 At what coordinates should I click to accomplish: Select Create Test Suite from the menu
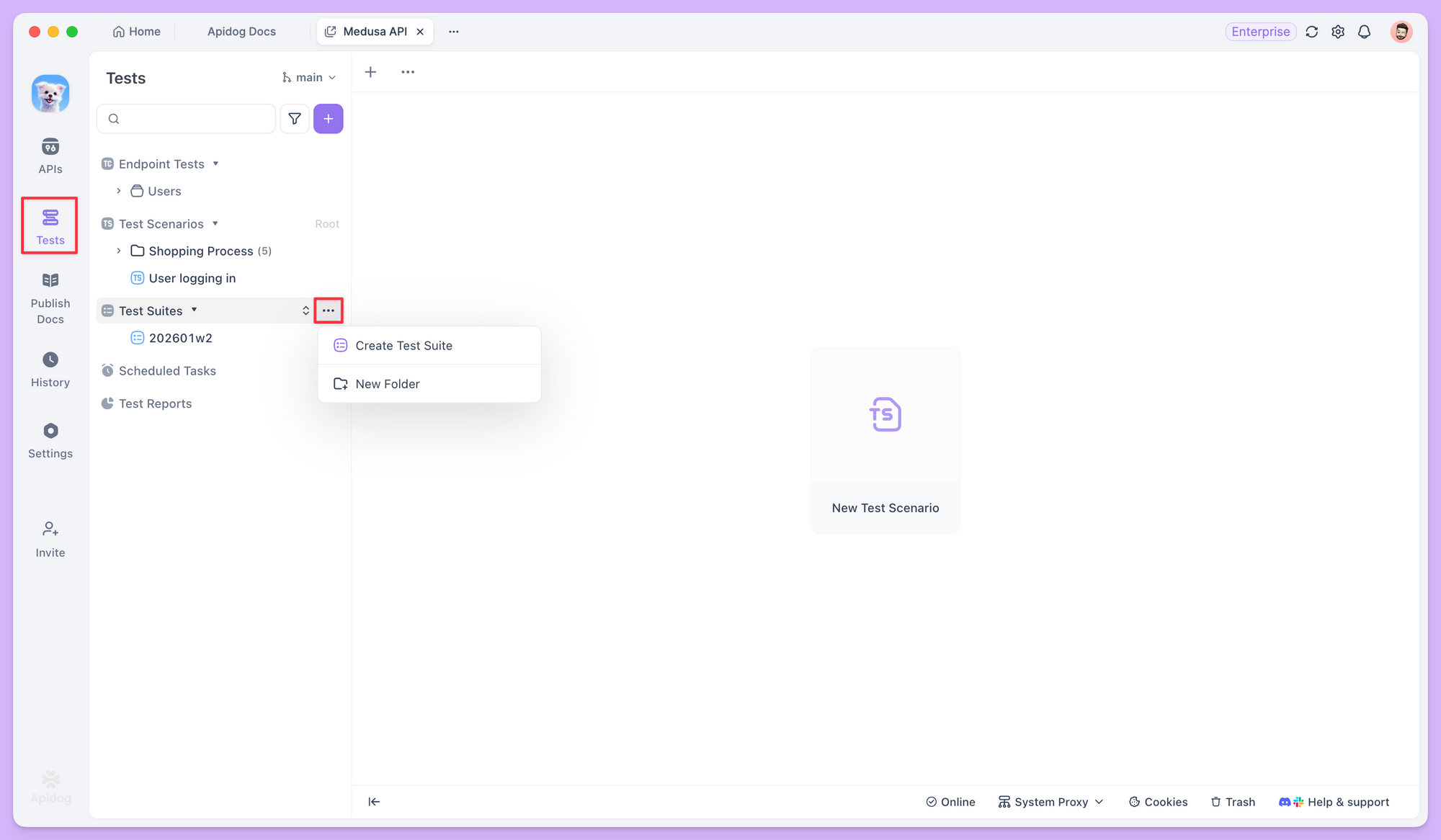pyautogui.click(x=404, y=345)
